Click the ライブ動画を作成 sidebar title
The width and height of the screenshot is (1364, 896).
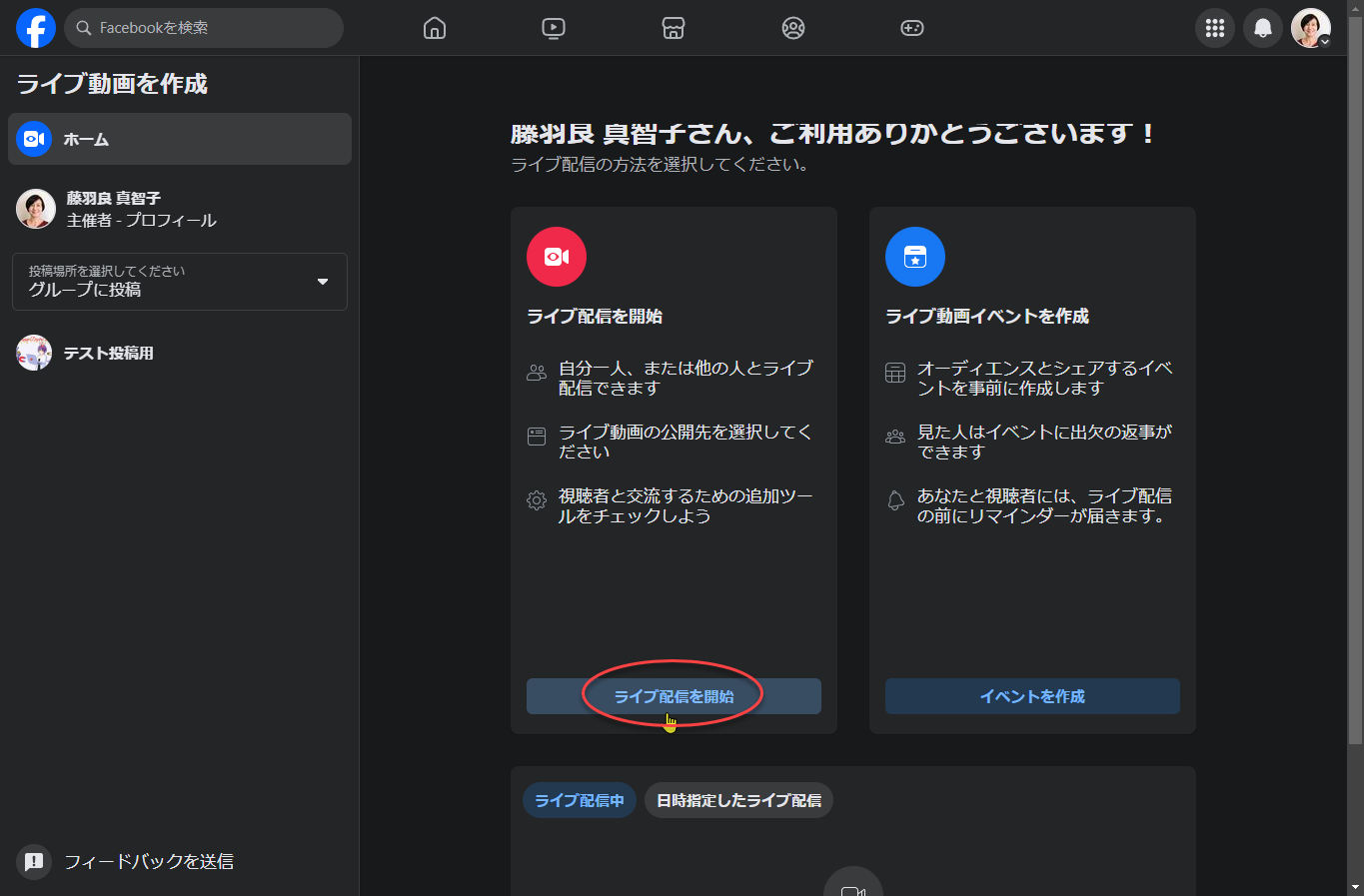coord(112,84)
